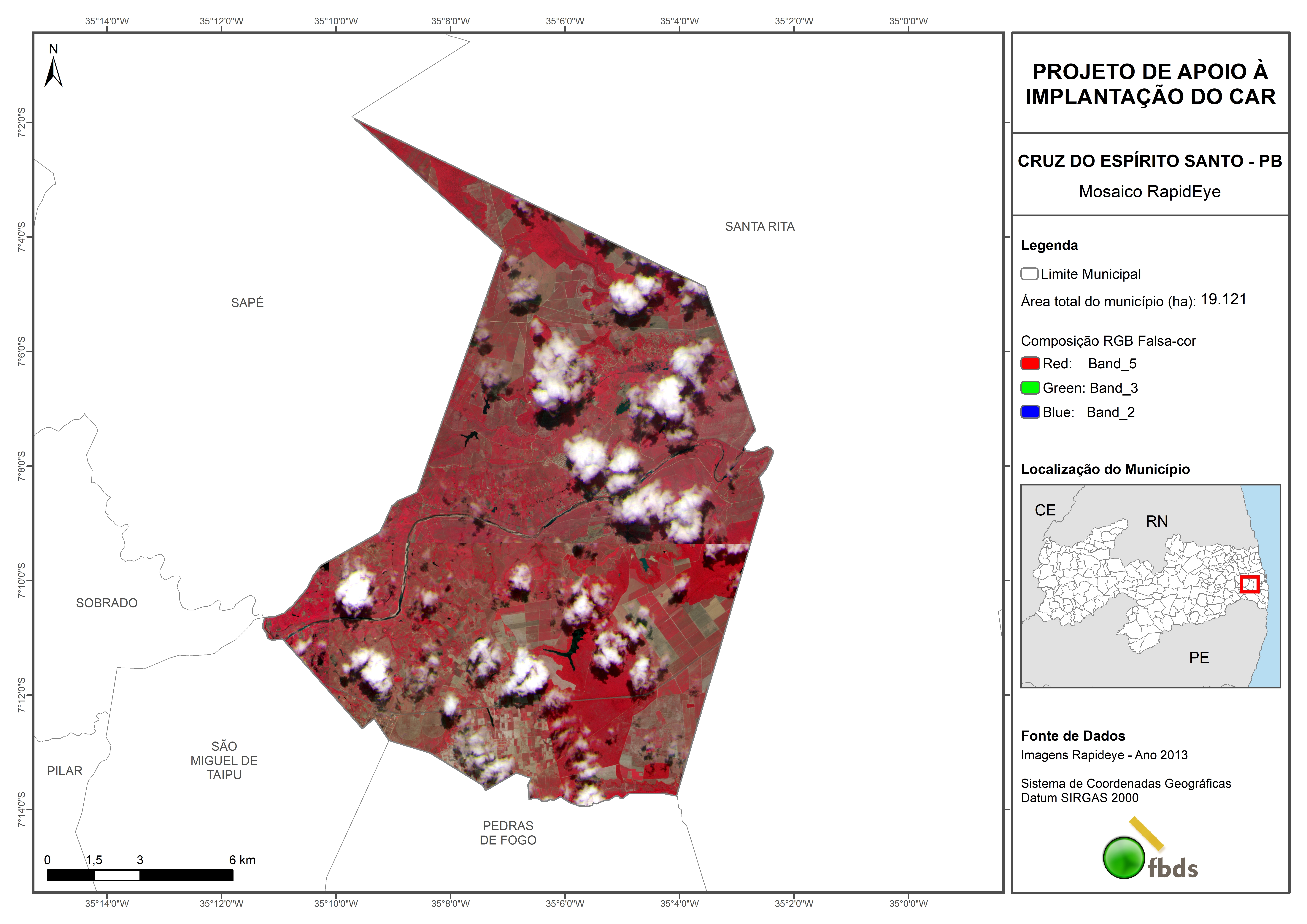Screen dimensions: 1307x924
Task: Click the SANTA RITA municipality label
Action: click(x=759, y=227)
